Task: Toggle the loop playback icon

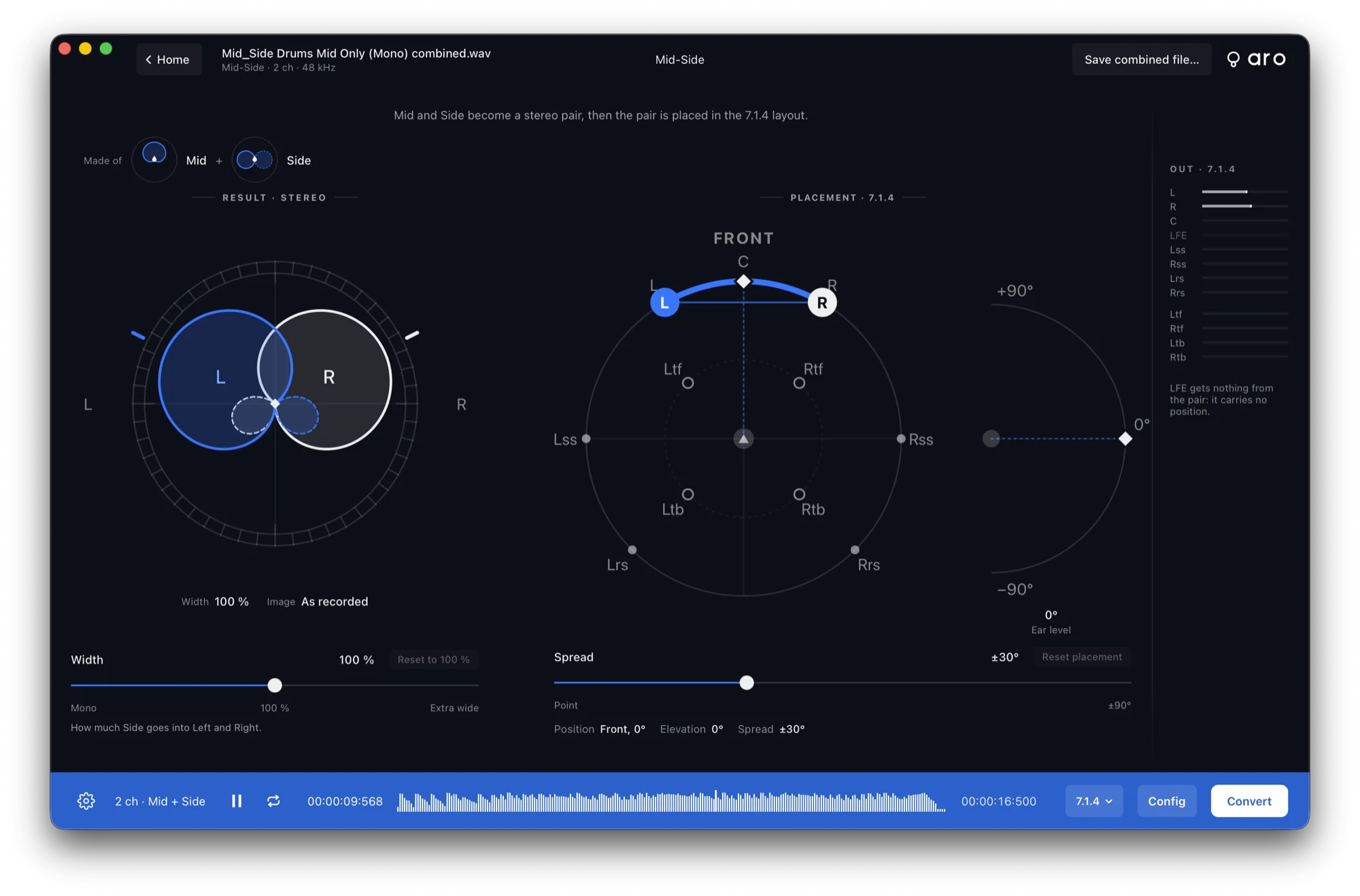Action: (x=273, y=801)
